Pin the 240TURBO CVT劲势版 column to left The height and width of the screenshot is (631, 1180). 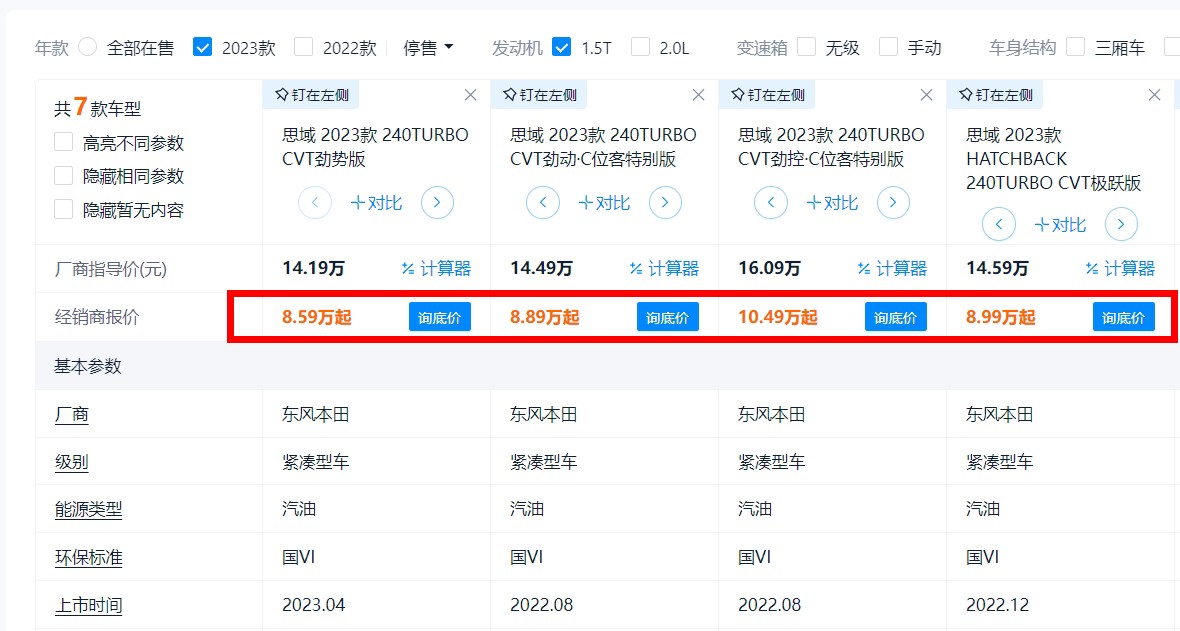pos(313,94)
